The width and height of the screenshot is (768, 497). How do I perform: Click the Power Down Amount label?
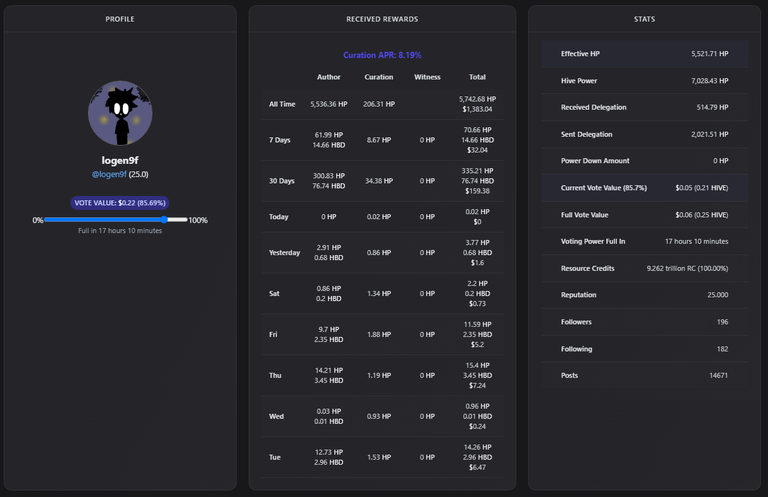tap(595, 161)
